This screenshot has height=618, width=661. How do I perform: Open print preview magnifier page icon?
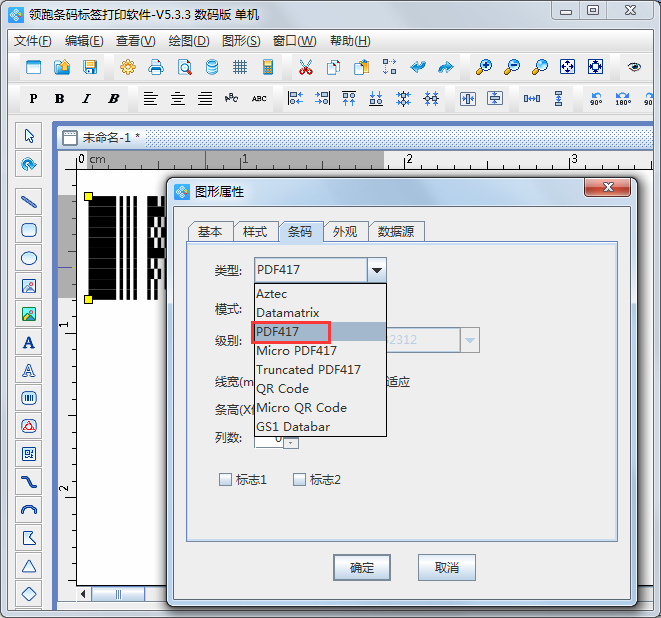point(184,67)
